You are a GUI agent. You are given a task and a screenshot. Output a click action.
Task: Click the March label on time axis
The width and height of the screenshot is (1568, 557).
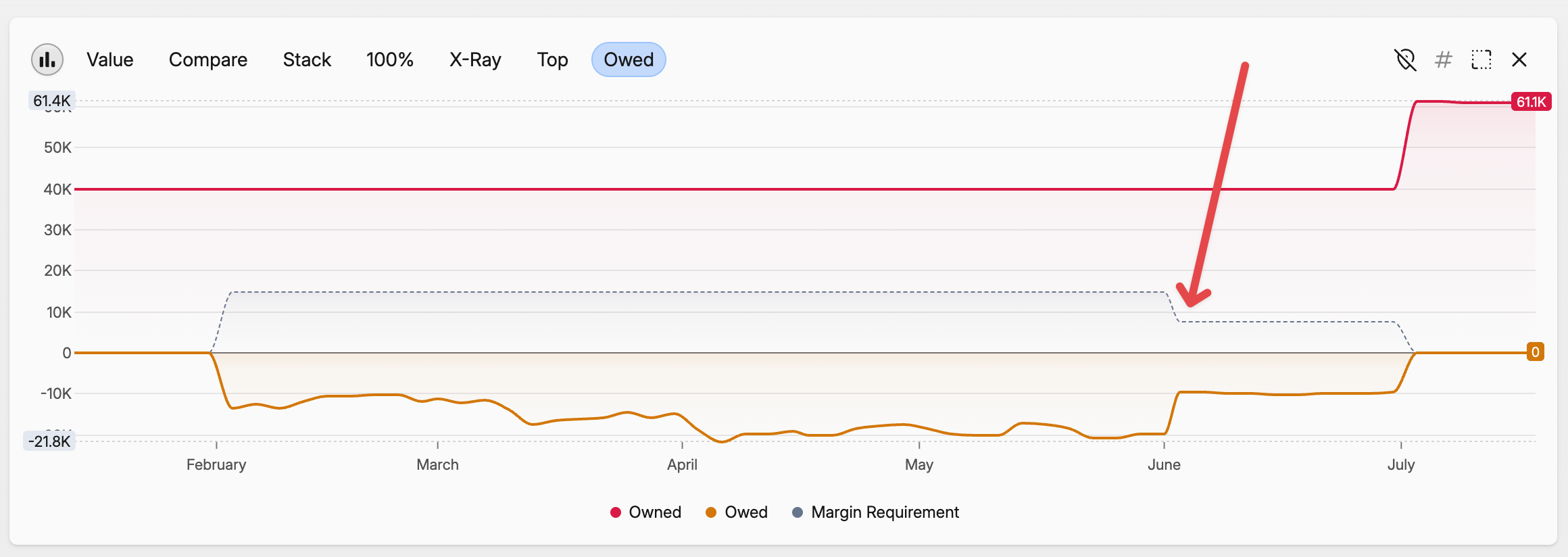click(437, 464)
